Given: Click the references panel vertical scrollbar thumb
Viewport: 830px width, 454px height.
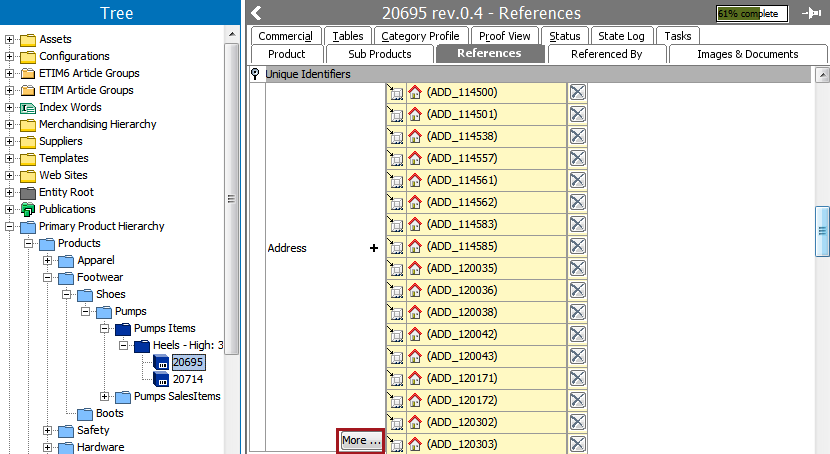Looking at the screenshot, I should [x=822, y=231].
